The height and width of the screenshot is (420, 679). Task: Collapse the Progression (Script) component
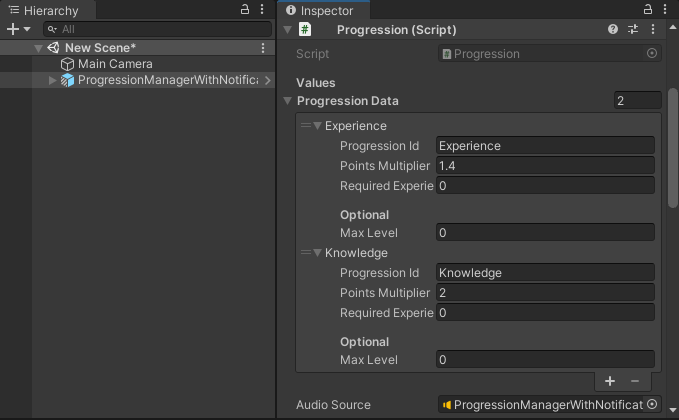click(287, 30)
